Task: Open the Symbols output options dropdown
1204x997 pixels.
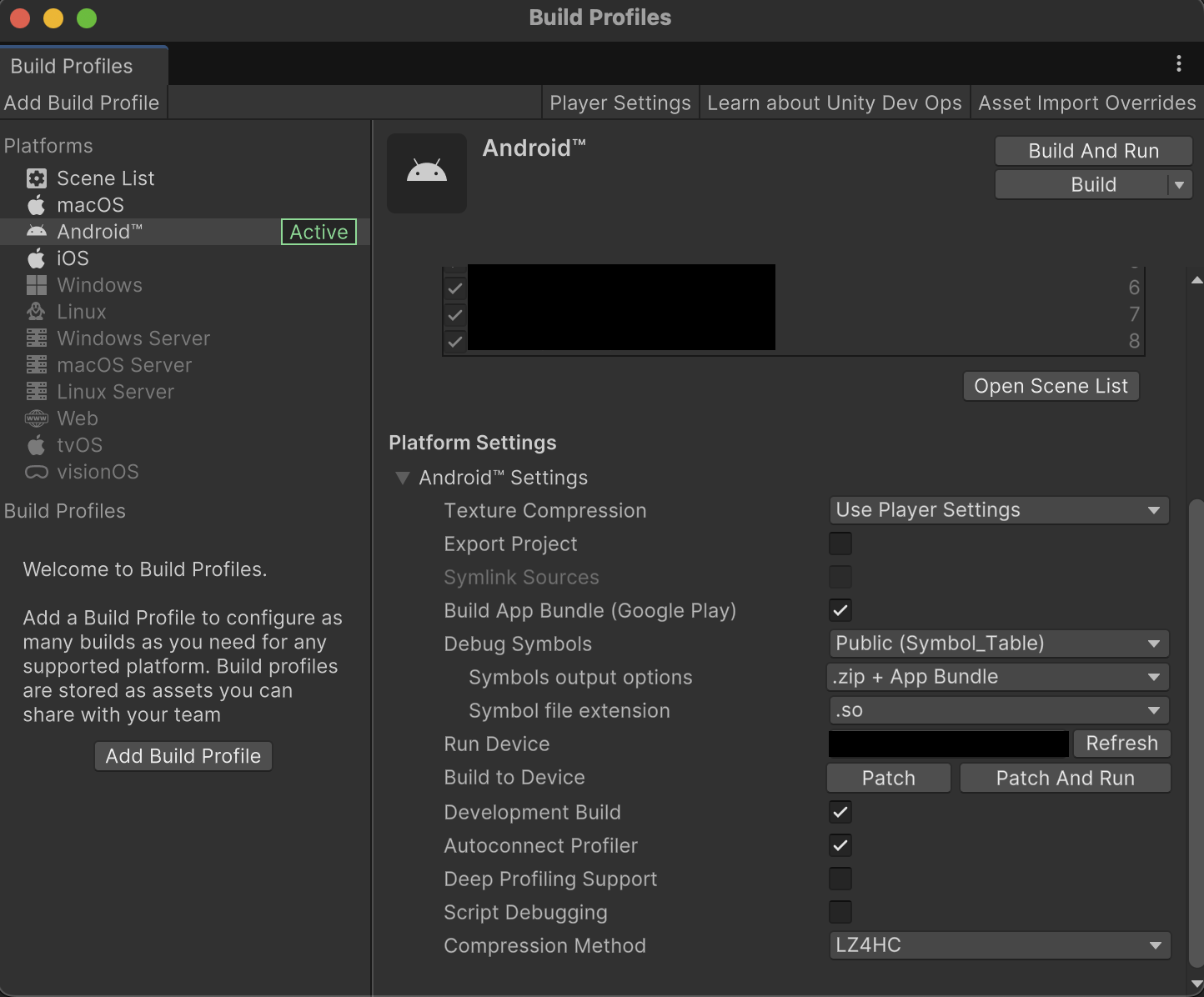Action: pyautogui.click(x=999, y=677)
